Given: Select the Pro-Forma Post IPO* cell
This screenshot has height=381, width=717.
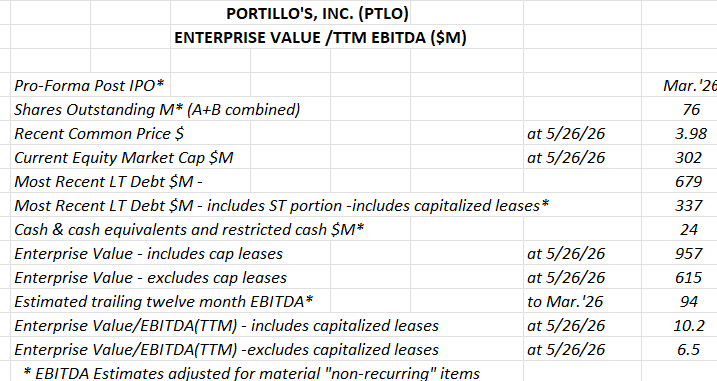Looking at the screenshot, I should coord(89,86).
